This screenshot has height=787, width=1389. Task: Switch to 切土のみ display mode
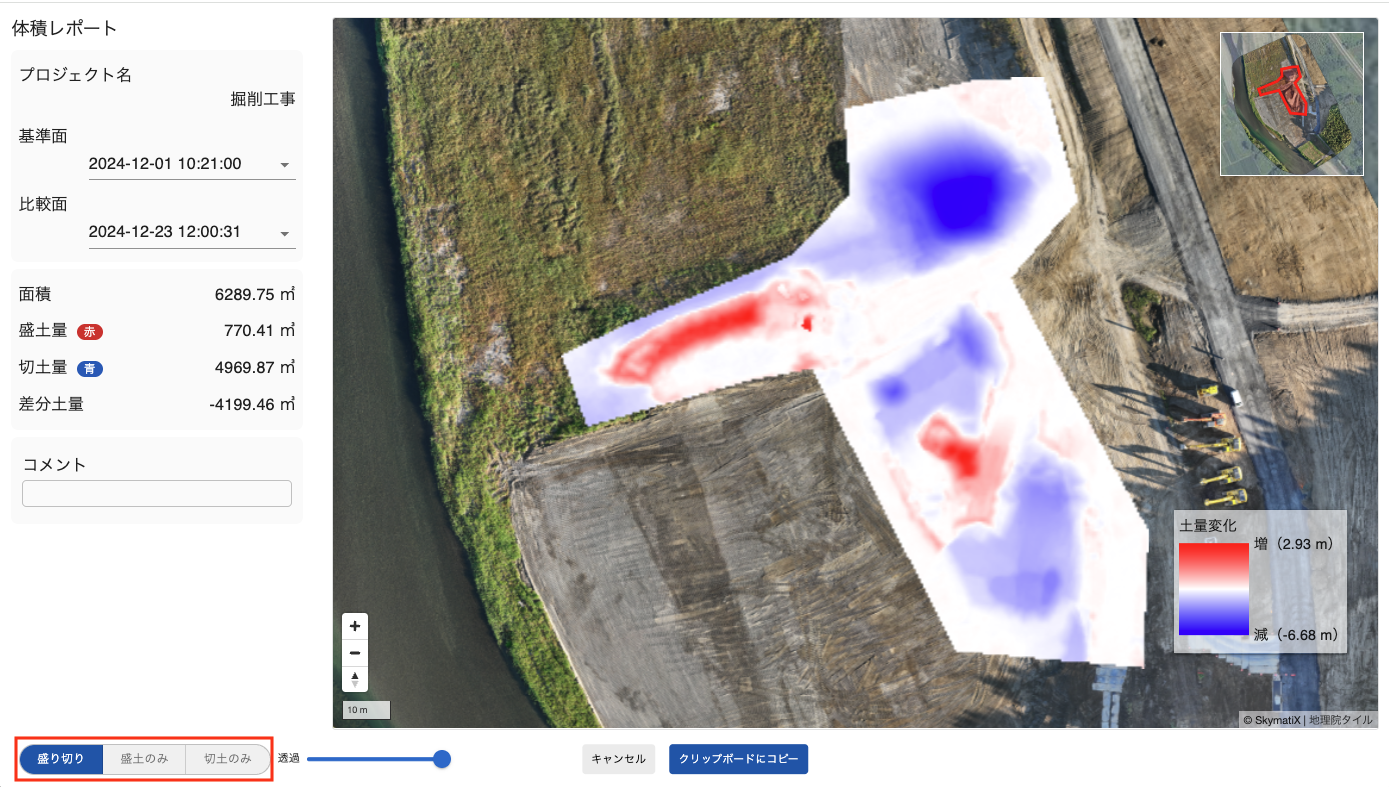[x=228, y=759]
